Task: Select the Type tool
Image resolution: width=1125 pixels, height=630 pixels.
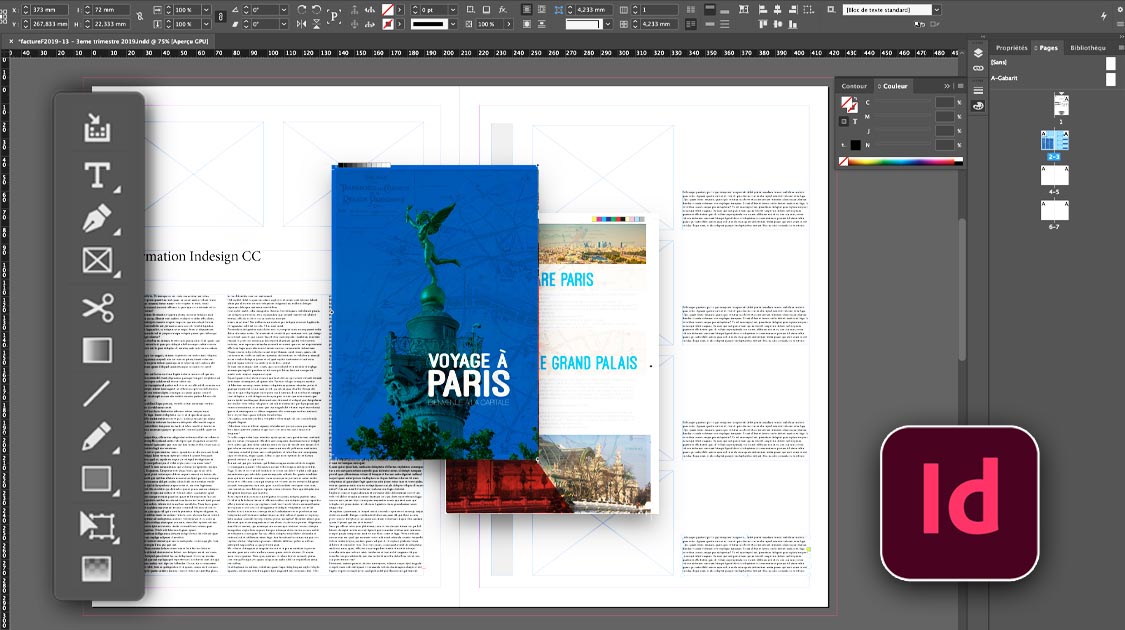Action: click(x=97, y=175)
